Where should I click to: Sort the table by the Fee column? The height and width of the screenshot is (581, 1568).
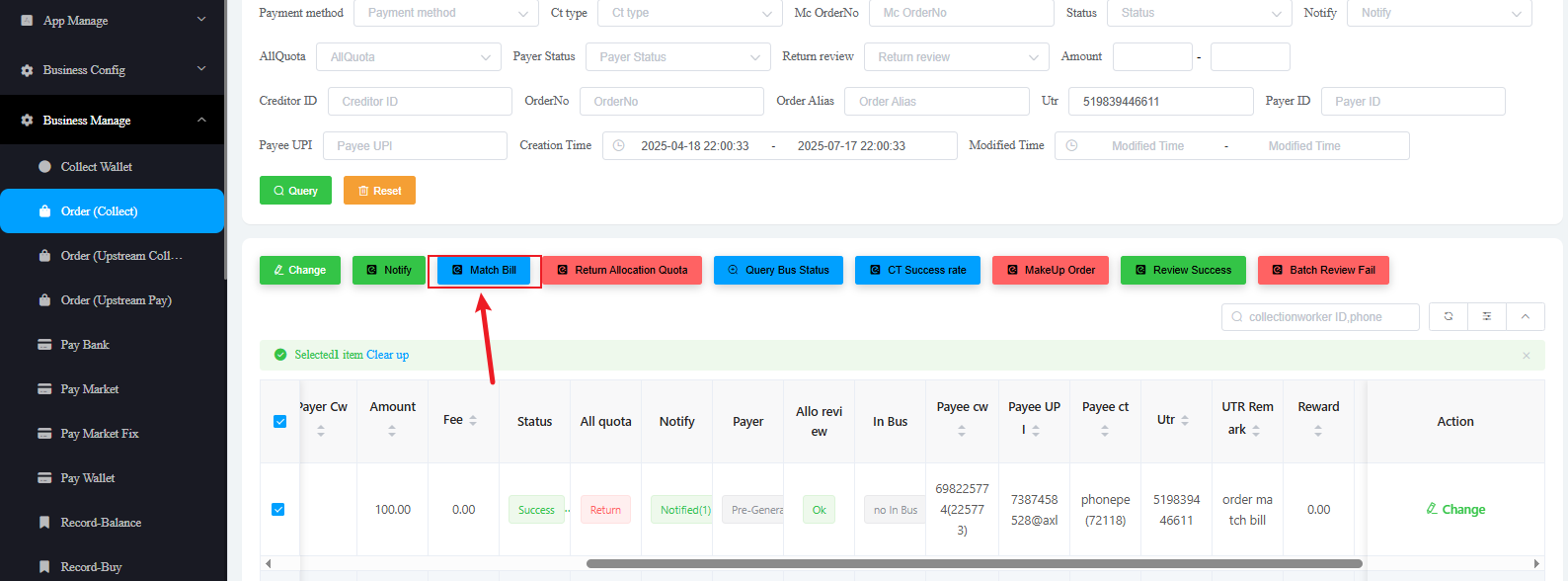[x=473, y=421]
